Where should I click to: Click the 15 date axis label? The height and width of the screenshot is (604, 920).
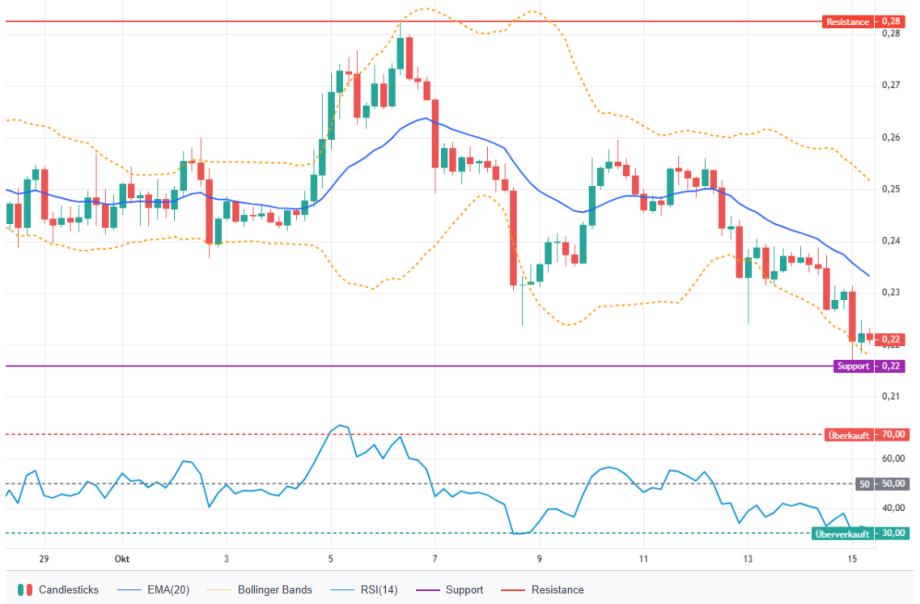tap(852, 559)
